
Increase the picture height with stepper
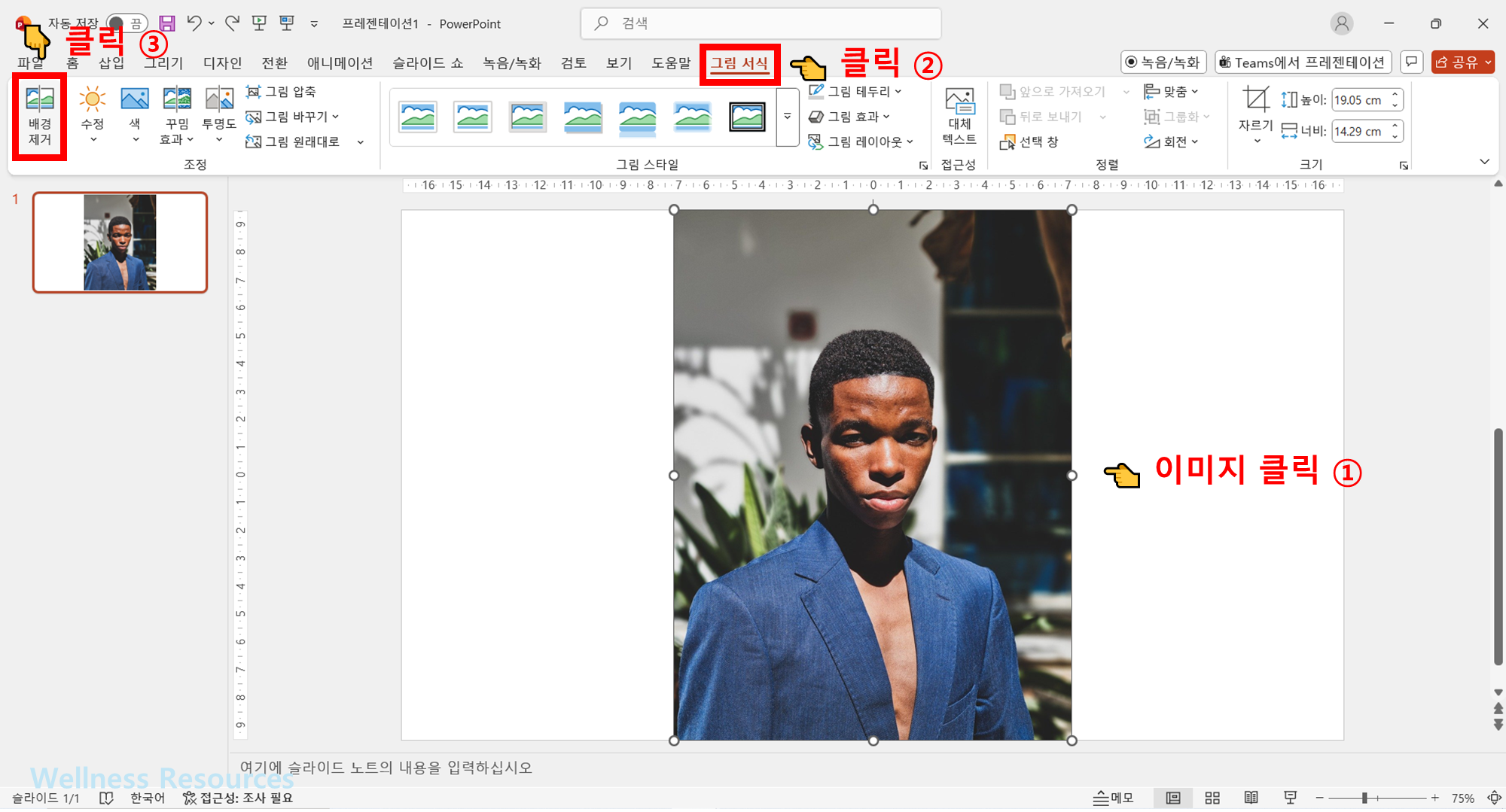[x=1395, y=95]
